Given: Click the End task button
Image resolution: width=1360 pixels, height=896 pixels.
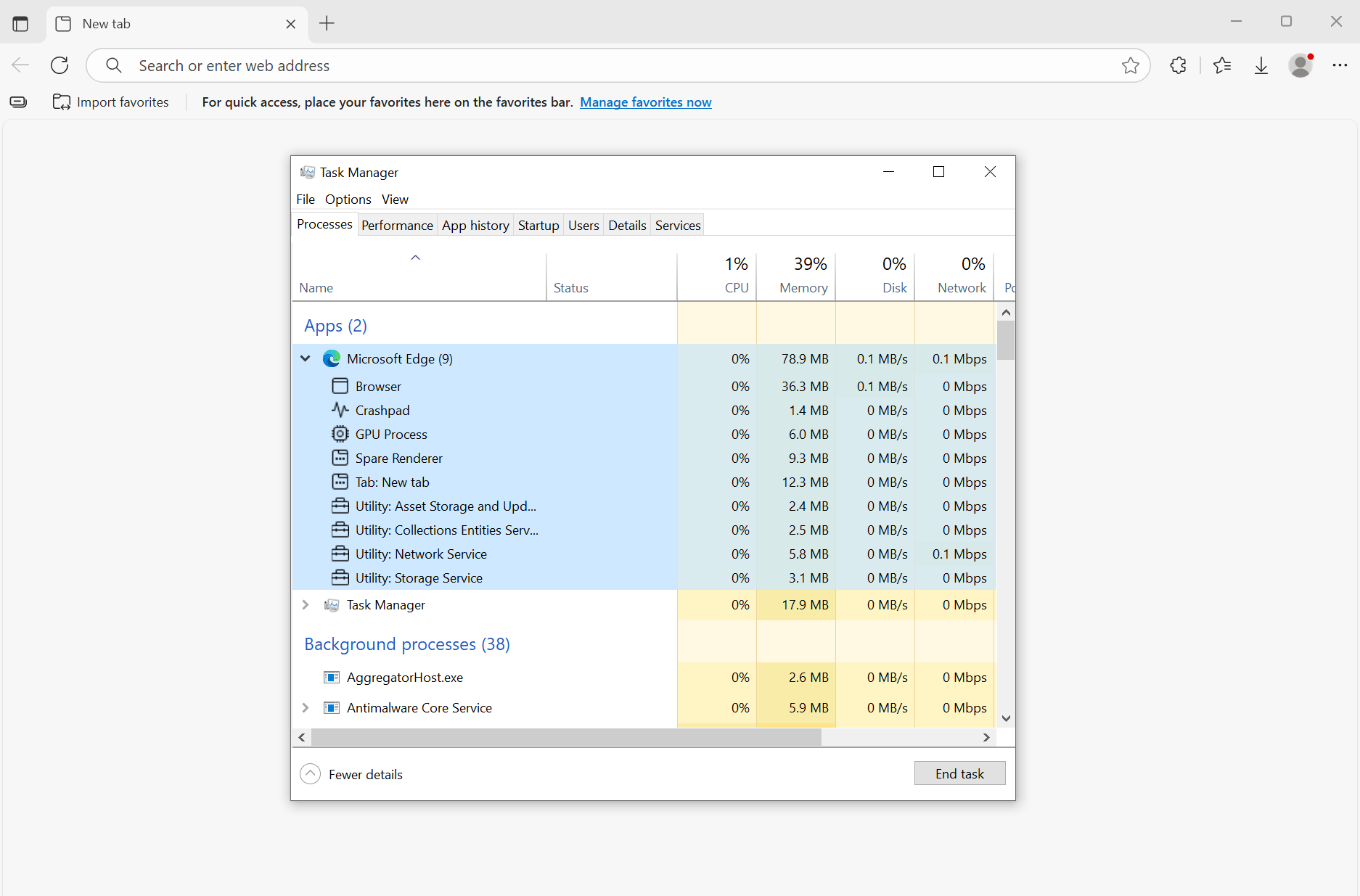Looking at the screenshot, I should pos(959,773).
